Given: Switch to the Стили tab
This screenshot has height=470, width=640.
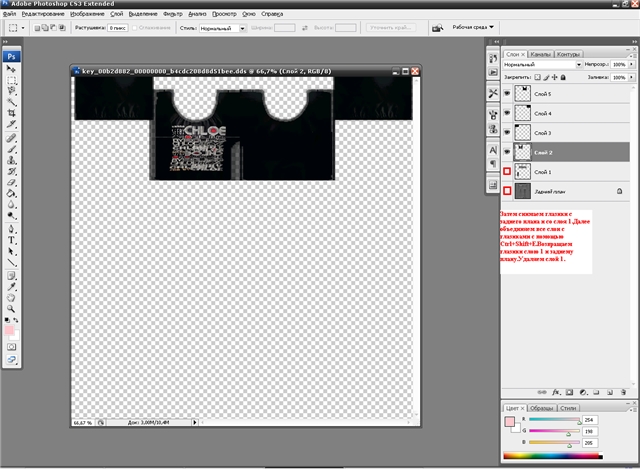Looking at the screenshot, I should 568,408.
